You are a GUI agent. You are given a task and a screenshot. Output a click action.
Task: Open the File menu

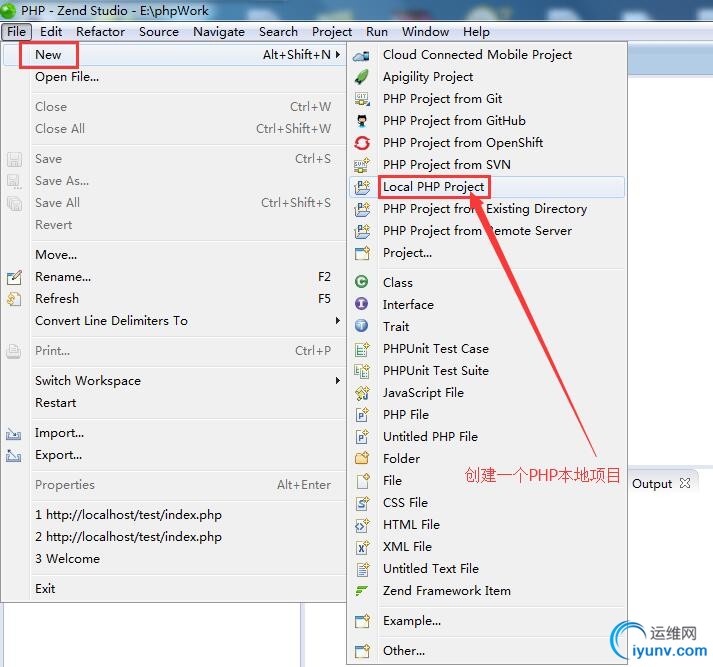click(x=16, y=32)
